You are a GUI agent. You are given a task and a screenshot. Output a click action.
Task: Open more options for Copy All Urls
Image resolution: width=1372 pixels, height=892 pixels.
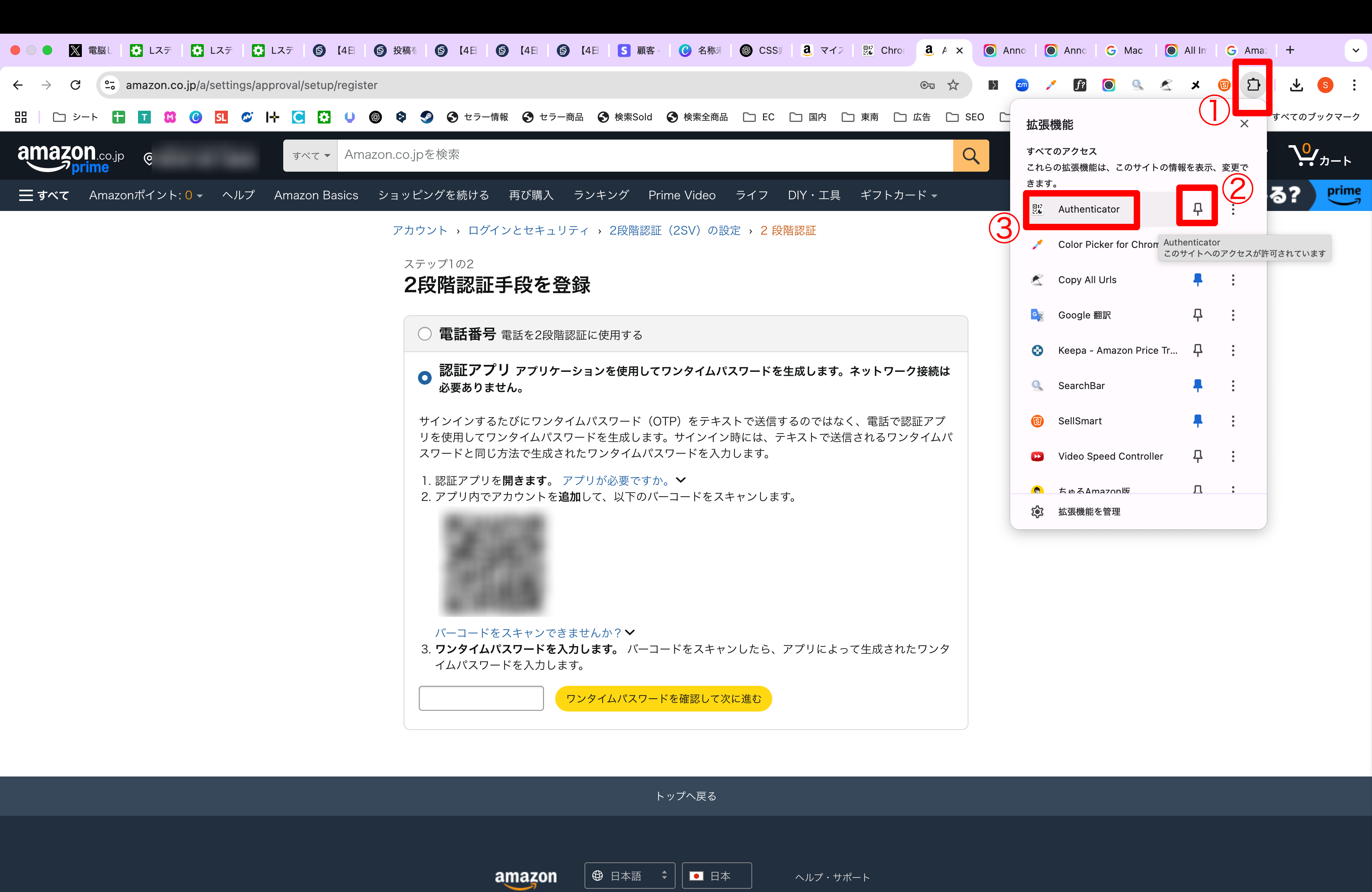1233,280
